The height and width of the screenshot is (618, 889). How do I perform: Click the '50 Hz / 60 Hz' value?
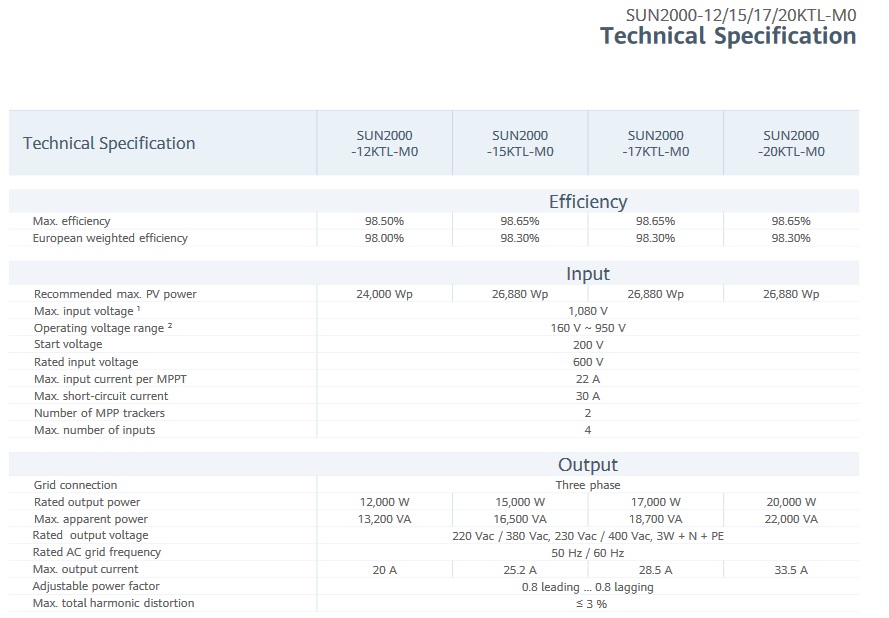588,553
